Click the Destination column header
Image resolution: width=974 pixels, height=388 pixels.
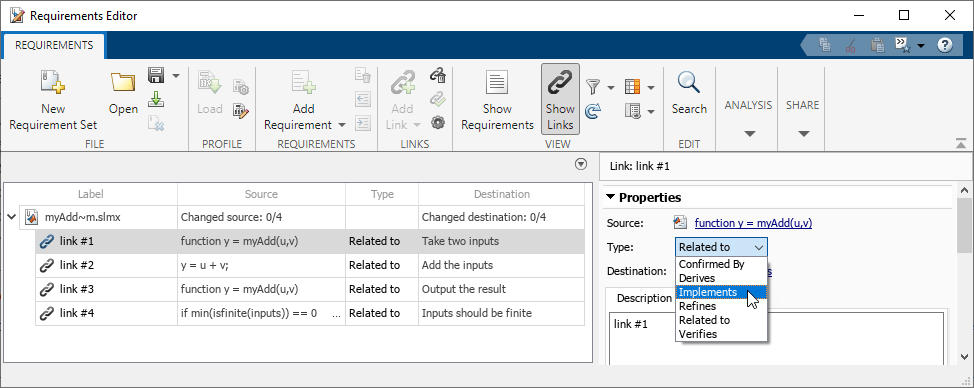pyautogui.click(x=501, y=194)
